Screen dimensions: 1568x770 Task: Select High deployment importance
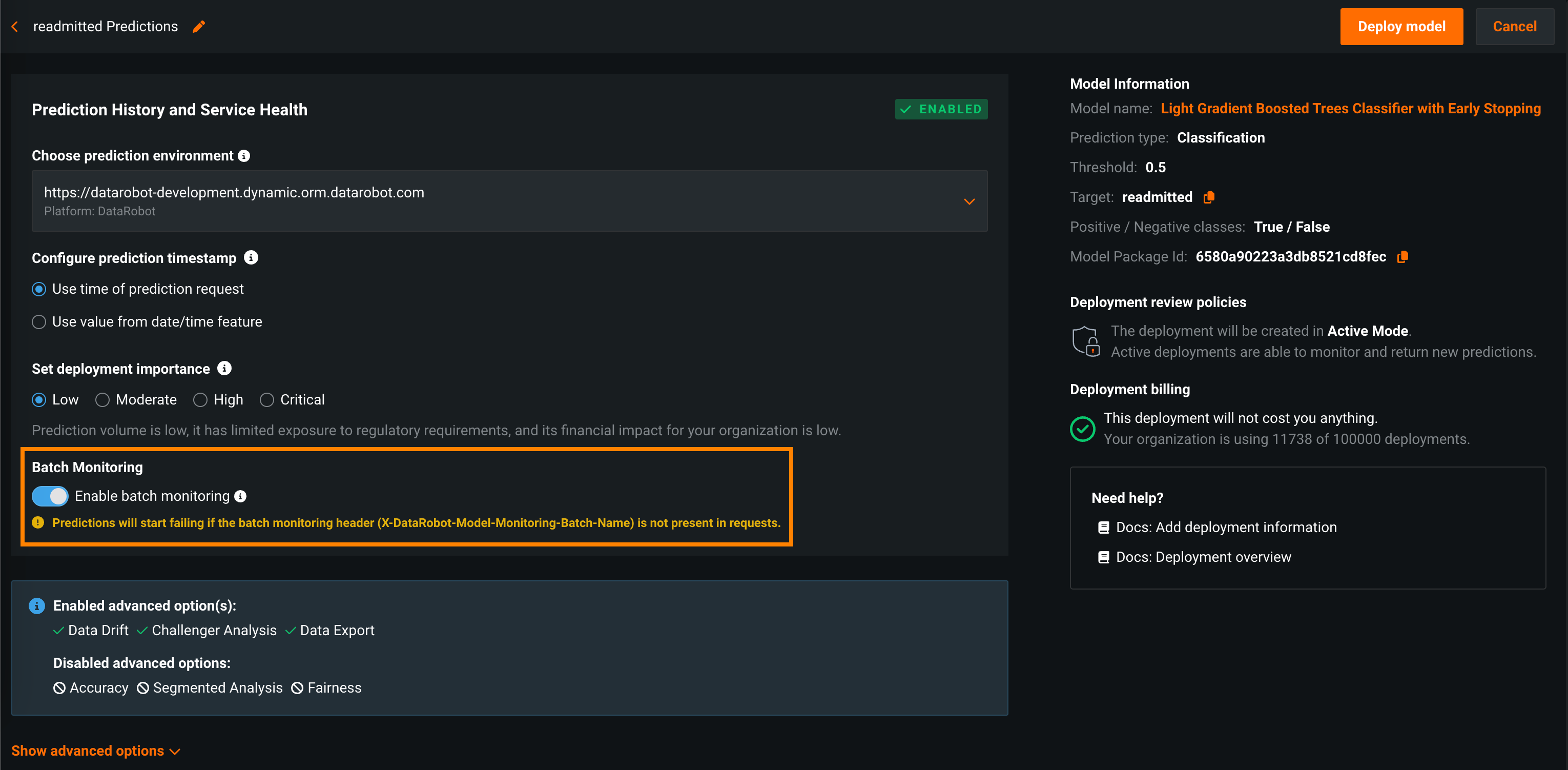click(200, 400)
